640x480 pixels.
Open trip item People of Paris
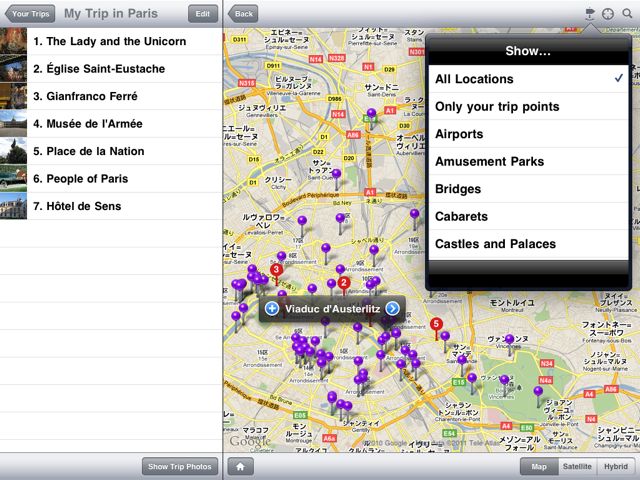[111, 179]
